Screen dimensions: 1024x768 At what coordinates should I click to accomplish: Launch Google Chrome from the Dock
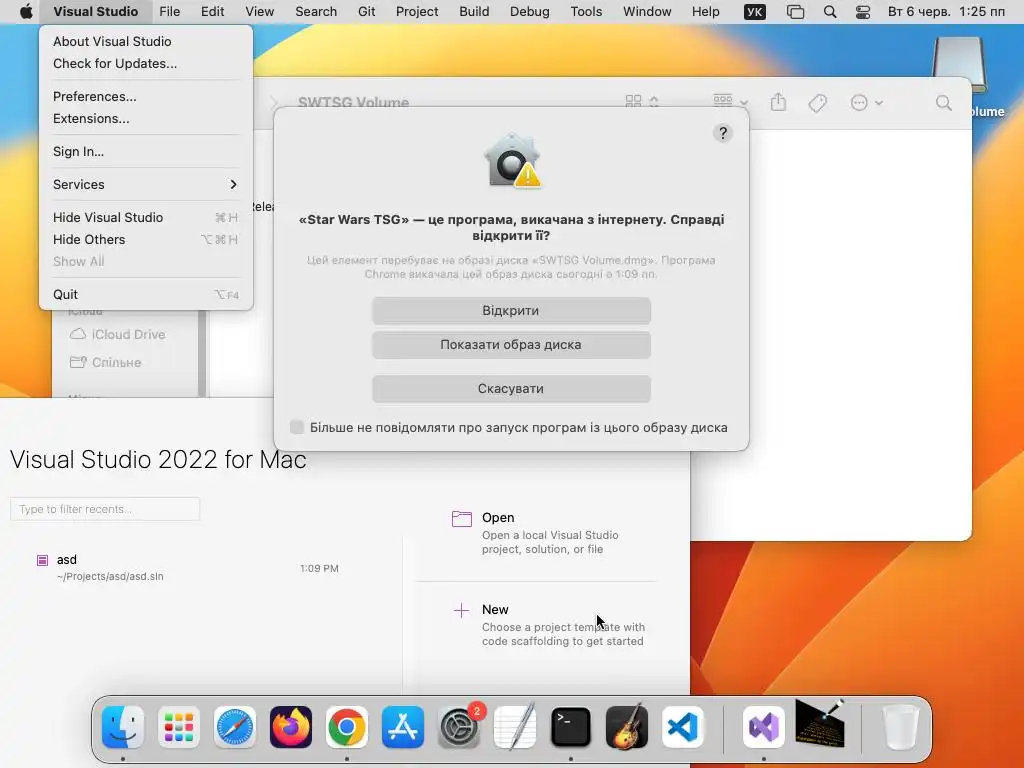[347, 727]
